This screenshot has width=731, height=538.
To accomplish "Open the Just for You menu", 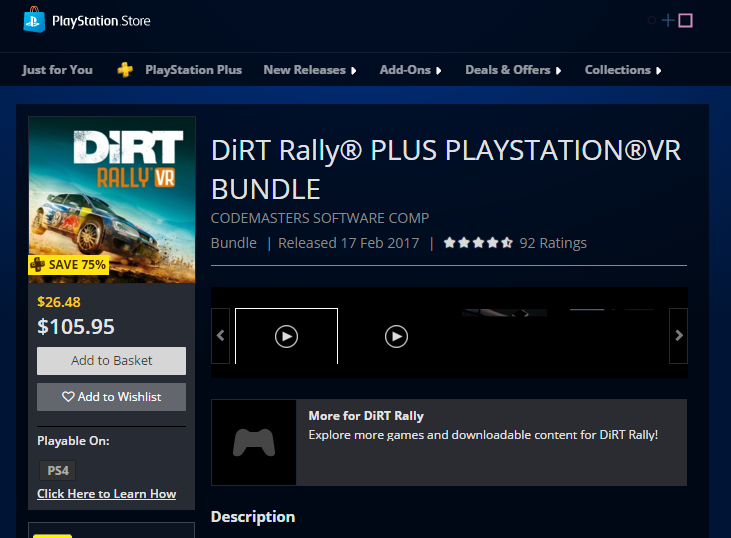I will pyautogui.click(x=57, y=69).
